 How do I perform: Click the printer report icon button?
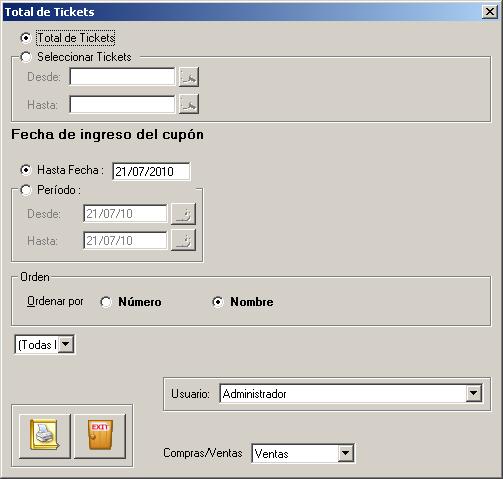tap(45, 436)
